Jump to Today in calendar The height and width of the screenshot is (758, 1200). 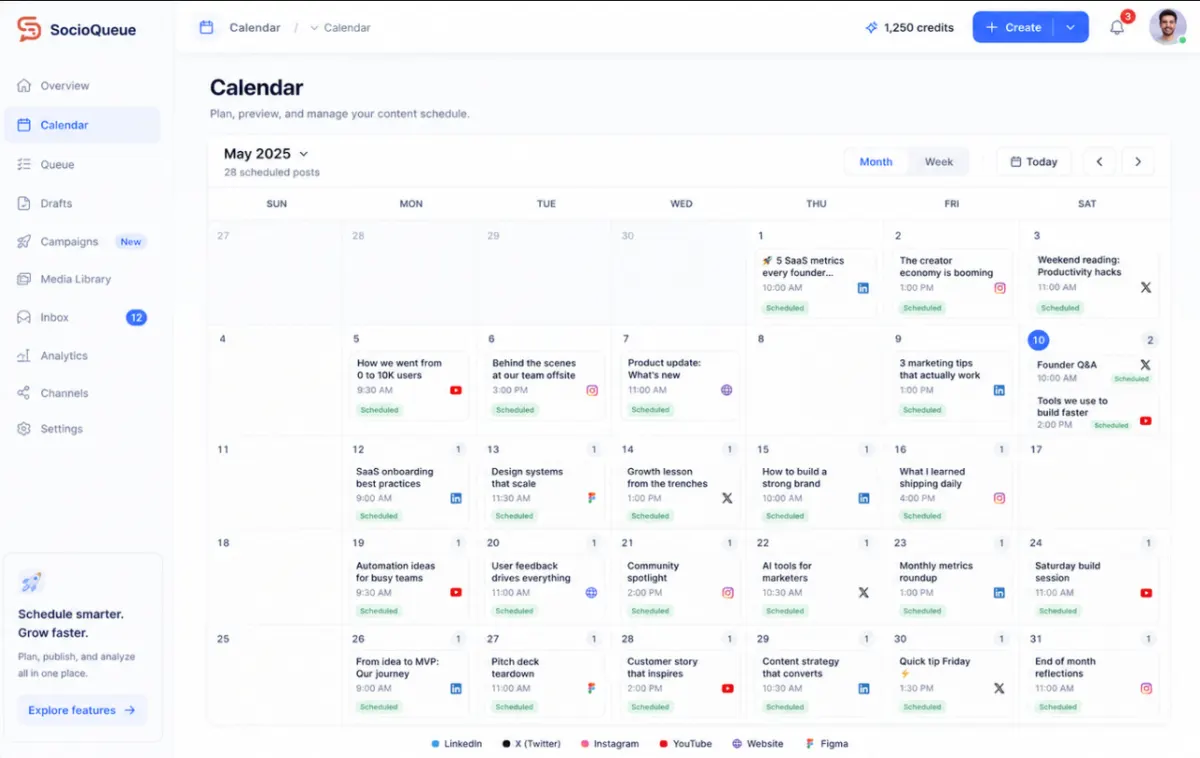(1034, 161)
